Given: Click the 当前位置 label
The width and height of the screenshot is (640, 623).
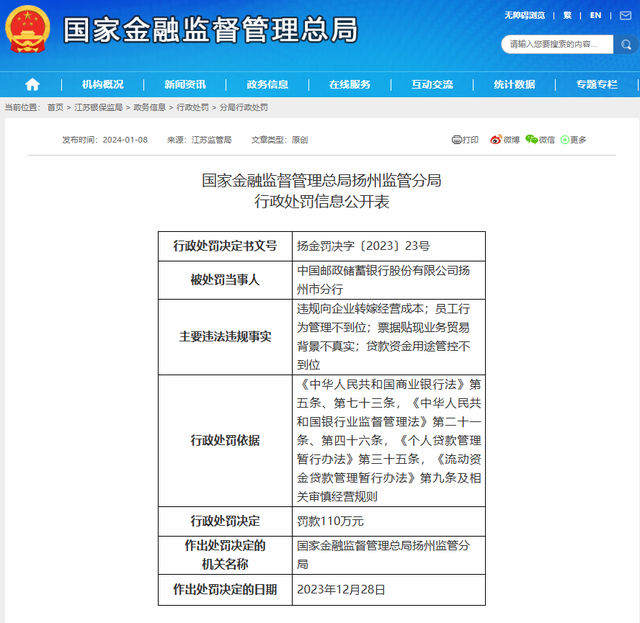Looking at the screenshot, I should [x=22, y=107].
